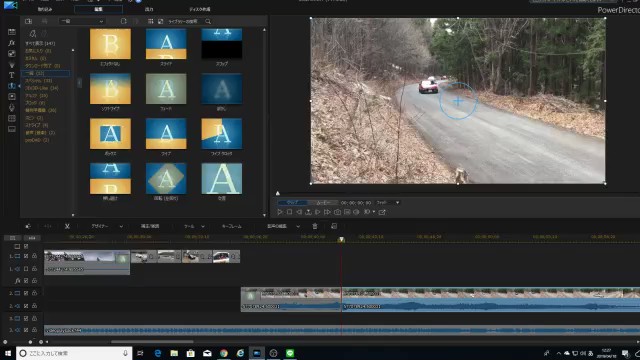
Task: Toggle video track 1 enable checkbox
Action: click(26, 256)
